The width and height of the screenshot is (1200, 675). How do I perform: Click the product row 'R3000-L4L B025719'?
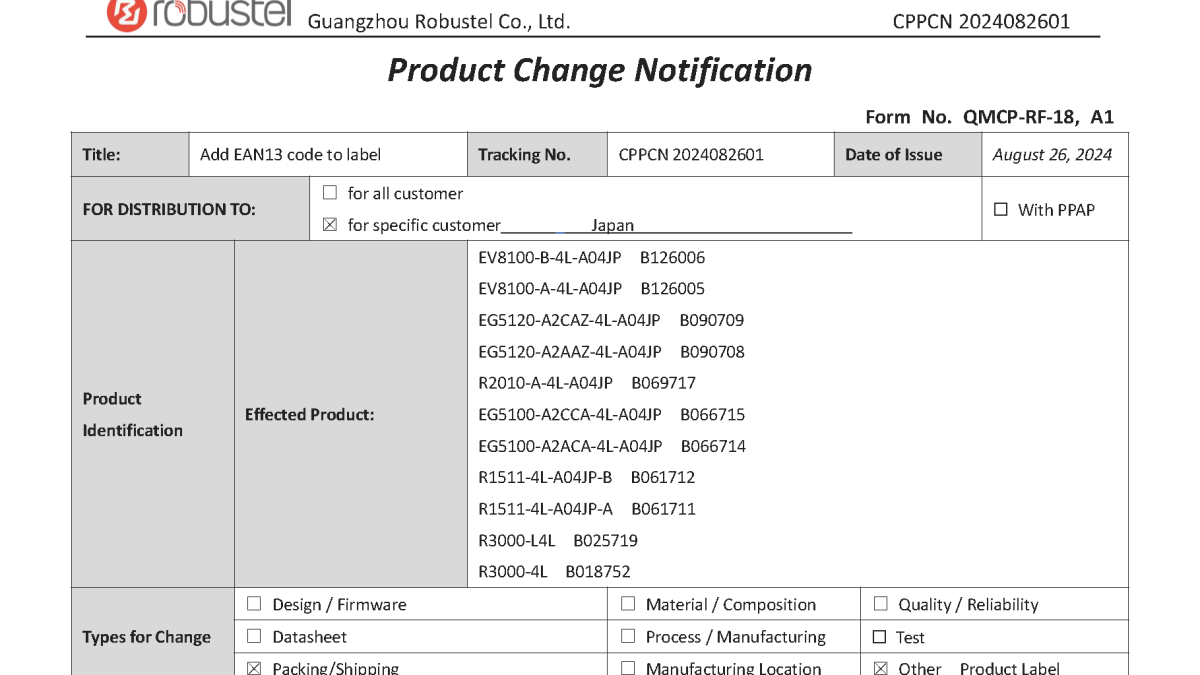[x=558, y=540]
